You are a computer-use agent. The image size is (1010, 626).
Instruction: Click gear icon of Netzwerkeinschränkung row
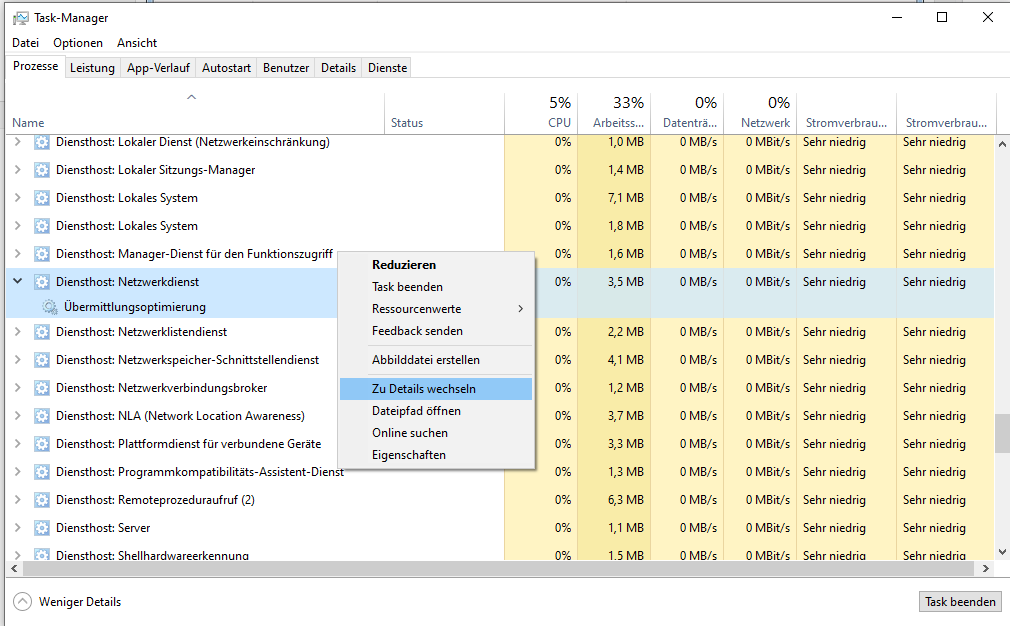[42, 142]
